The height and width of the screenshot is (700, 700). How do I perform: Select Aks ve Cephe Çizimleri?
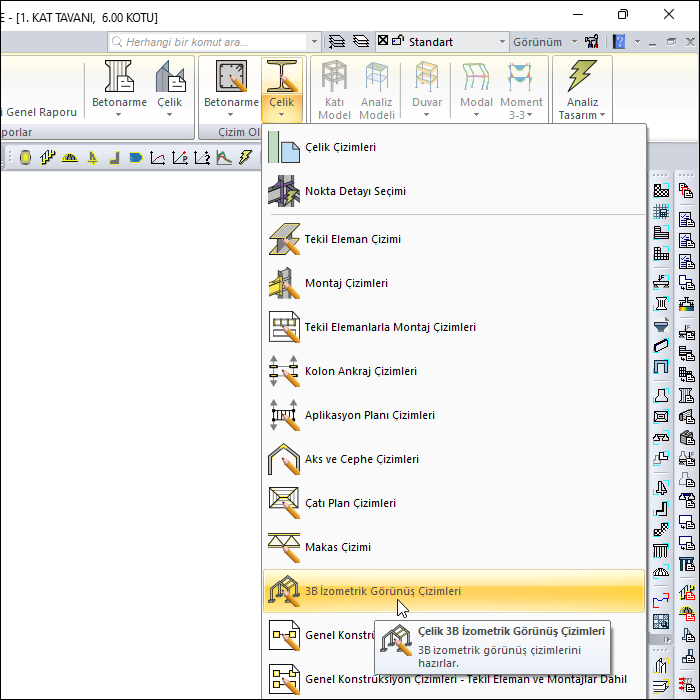454,459
